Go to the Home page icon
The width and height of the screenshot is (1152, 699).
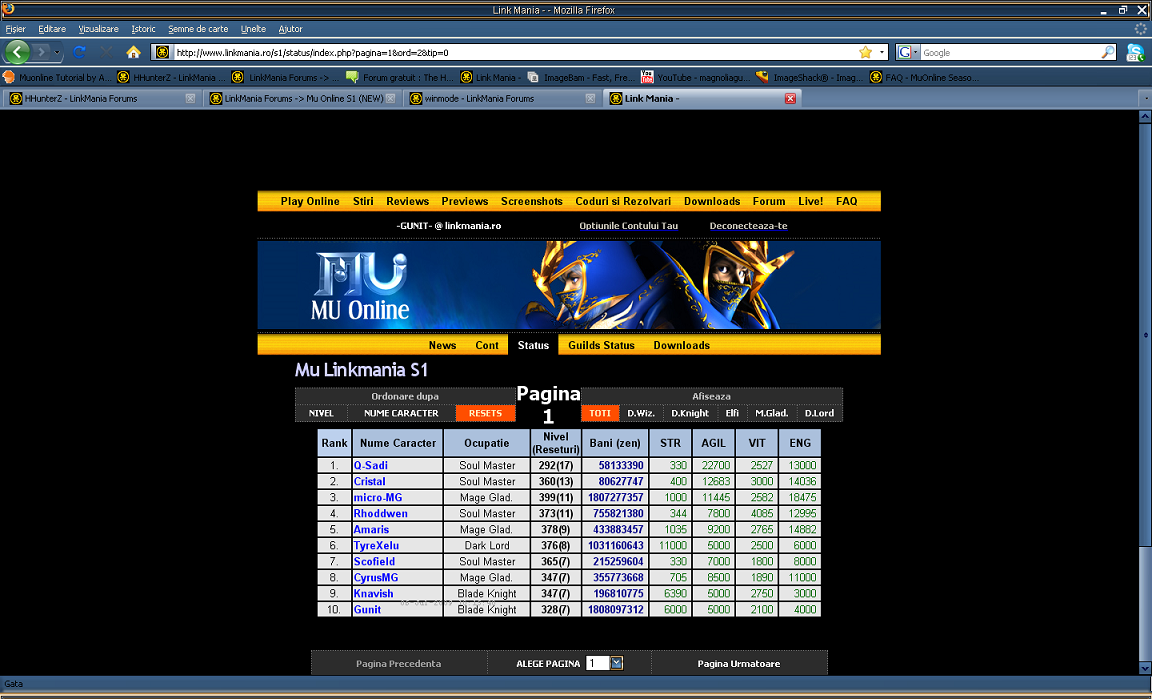click(133, 52)
